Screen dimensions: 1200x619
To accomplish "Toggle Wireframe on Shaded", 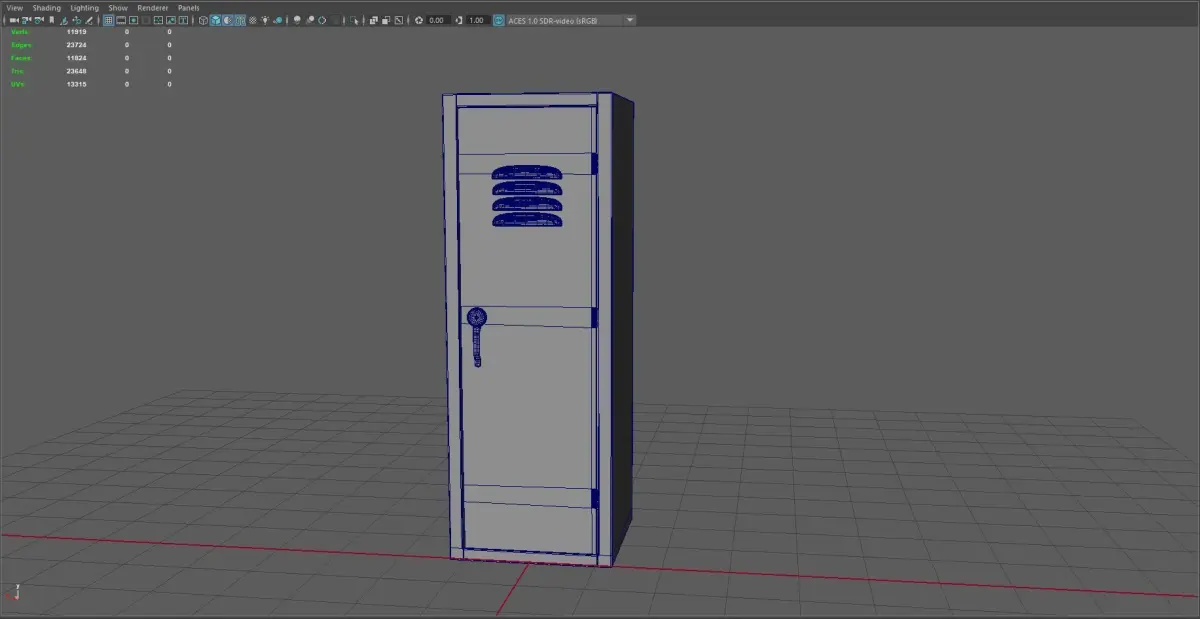I will [x=240, y=20].
